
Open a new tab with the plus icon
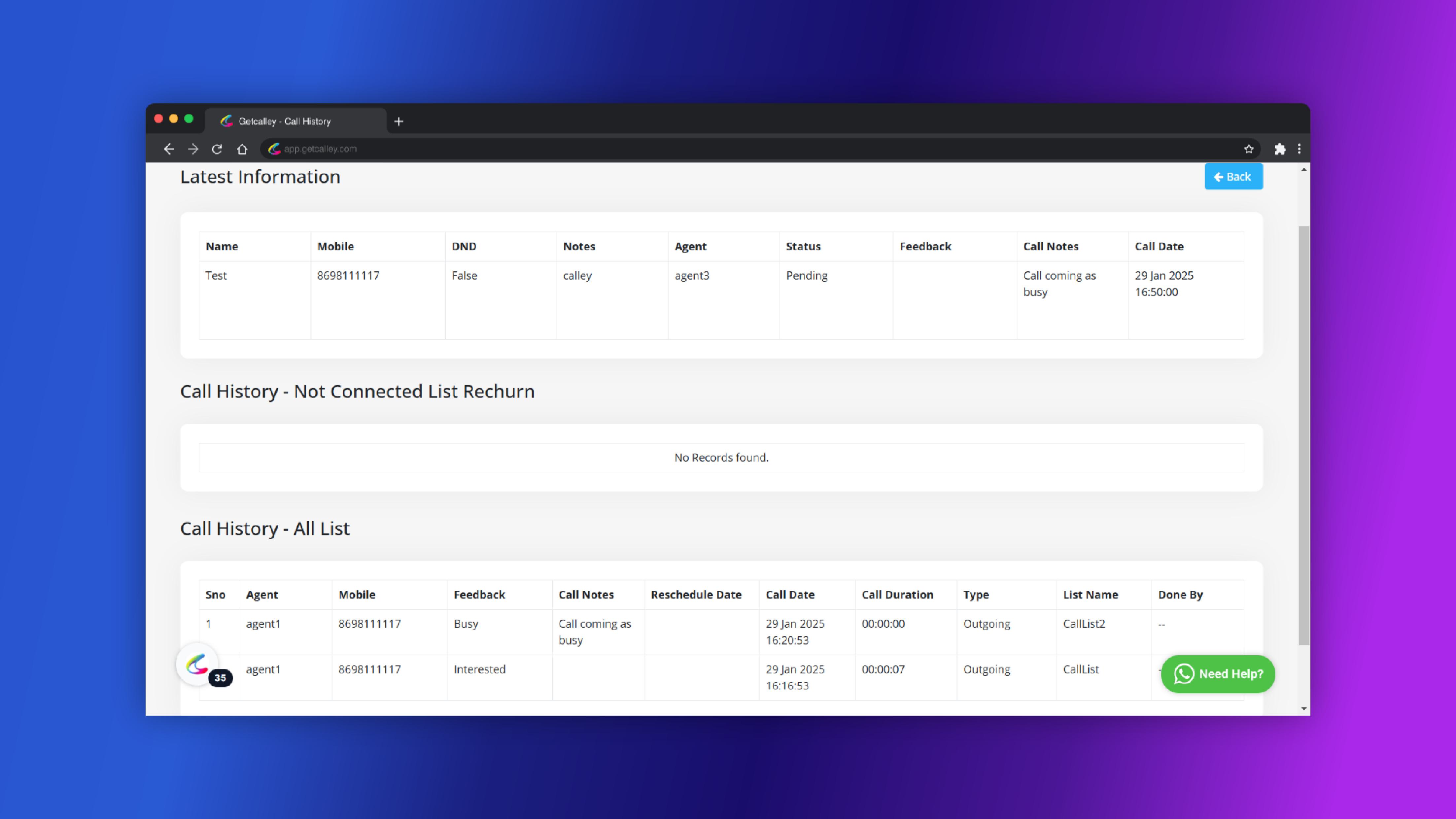coord(399,121)
